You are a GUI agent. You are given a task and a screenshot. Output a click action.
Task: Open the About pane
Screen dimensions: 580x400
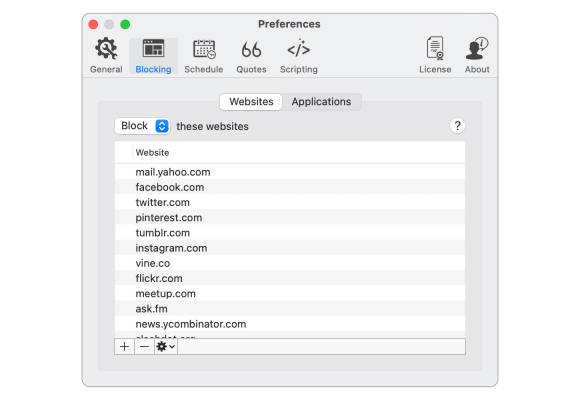(477, 56)
